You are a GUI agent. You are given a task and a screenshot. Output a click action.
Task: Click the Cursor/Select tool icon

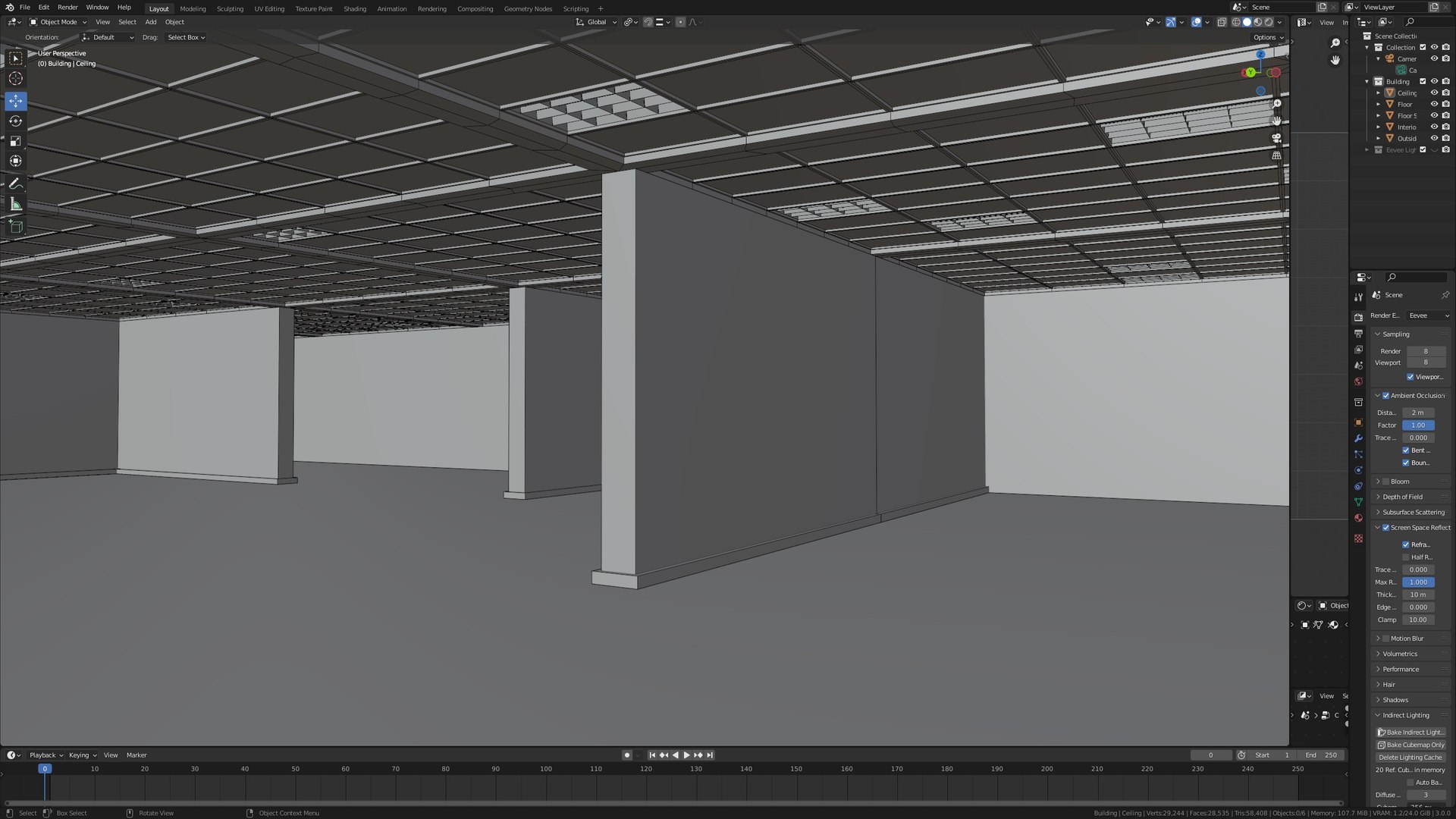(15, 57)
